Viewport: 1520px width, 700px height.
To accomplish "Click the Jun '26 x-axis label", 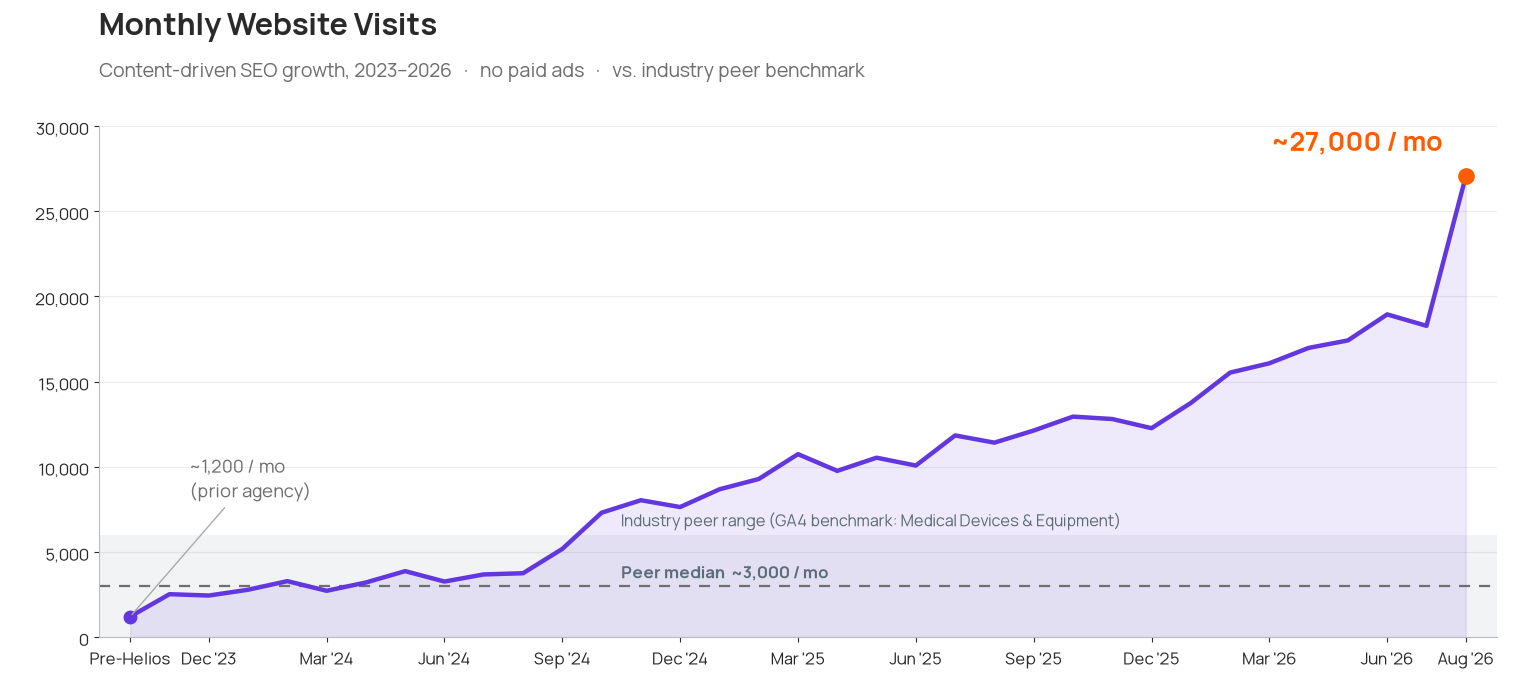I will [1387, 659].
